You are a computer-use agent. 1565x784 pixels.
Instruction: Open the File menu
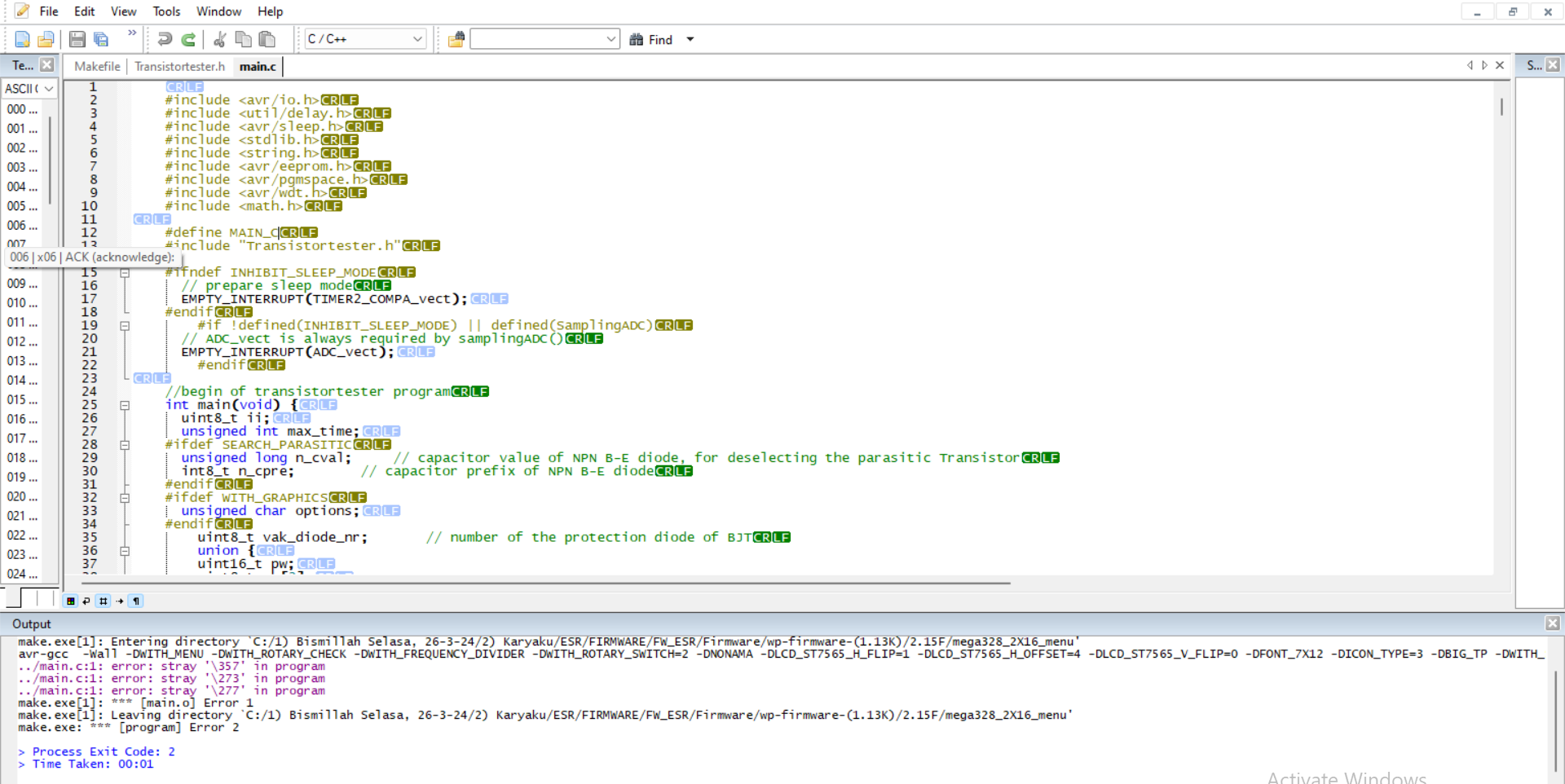point(49,11)
